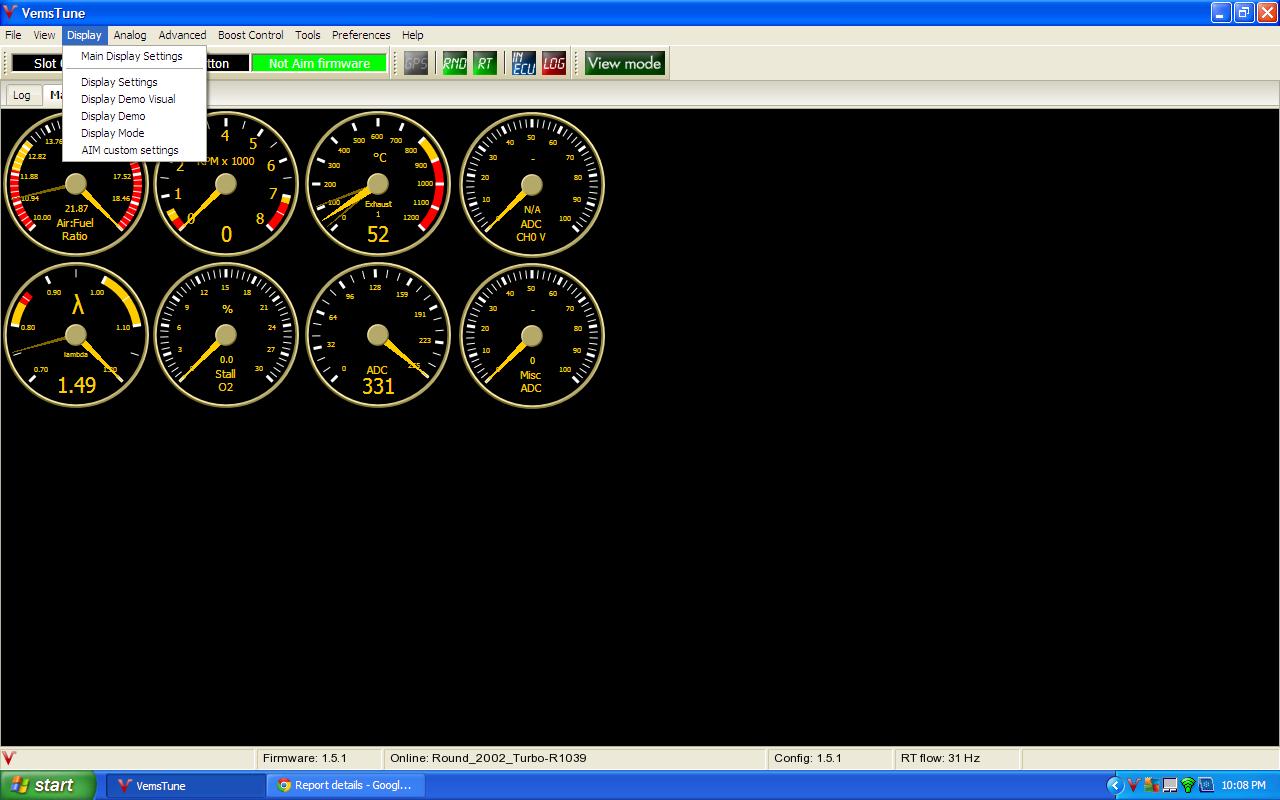Click the ADC CH0 V gauge
The height and width of the screenshot is (800, 1280).
coord(532,184)
